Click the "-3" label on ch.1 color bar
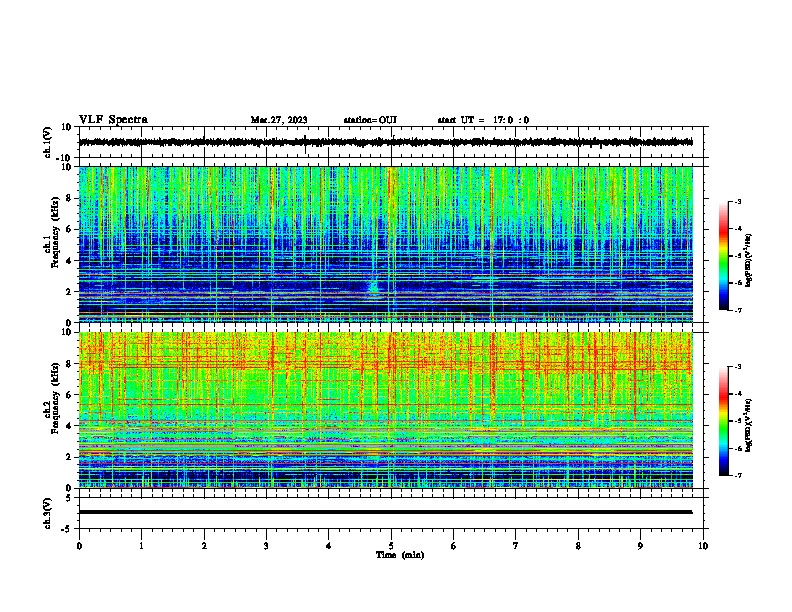The width and height of the screenshot is (792, 612). point(737,201)
